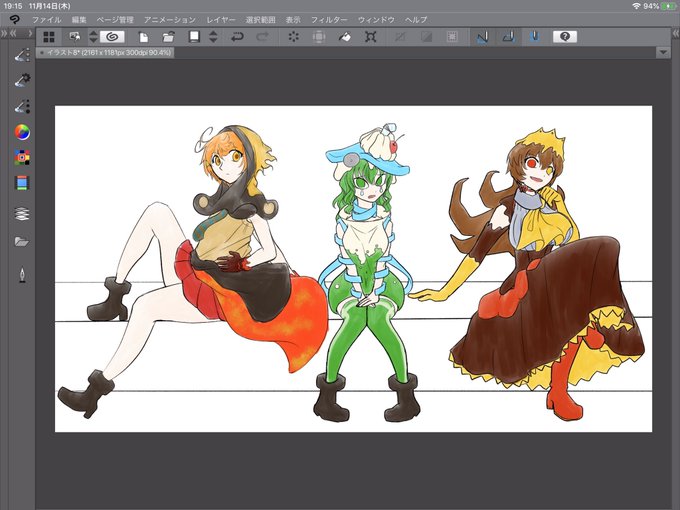Collapse left palette with double-left chevron

click(13, 33)
